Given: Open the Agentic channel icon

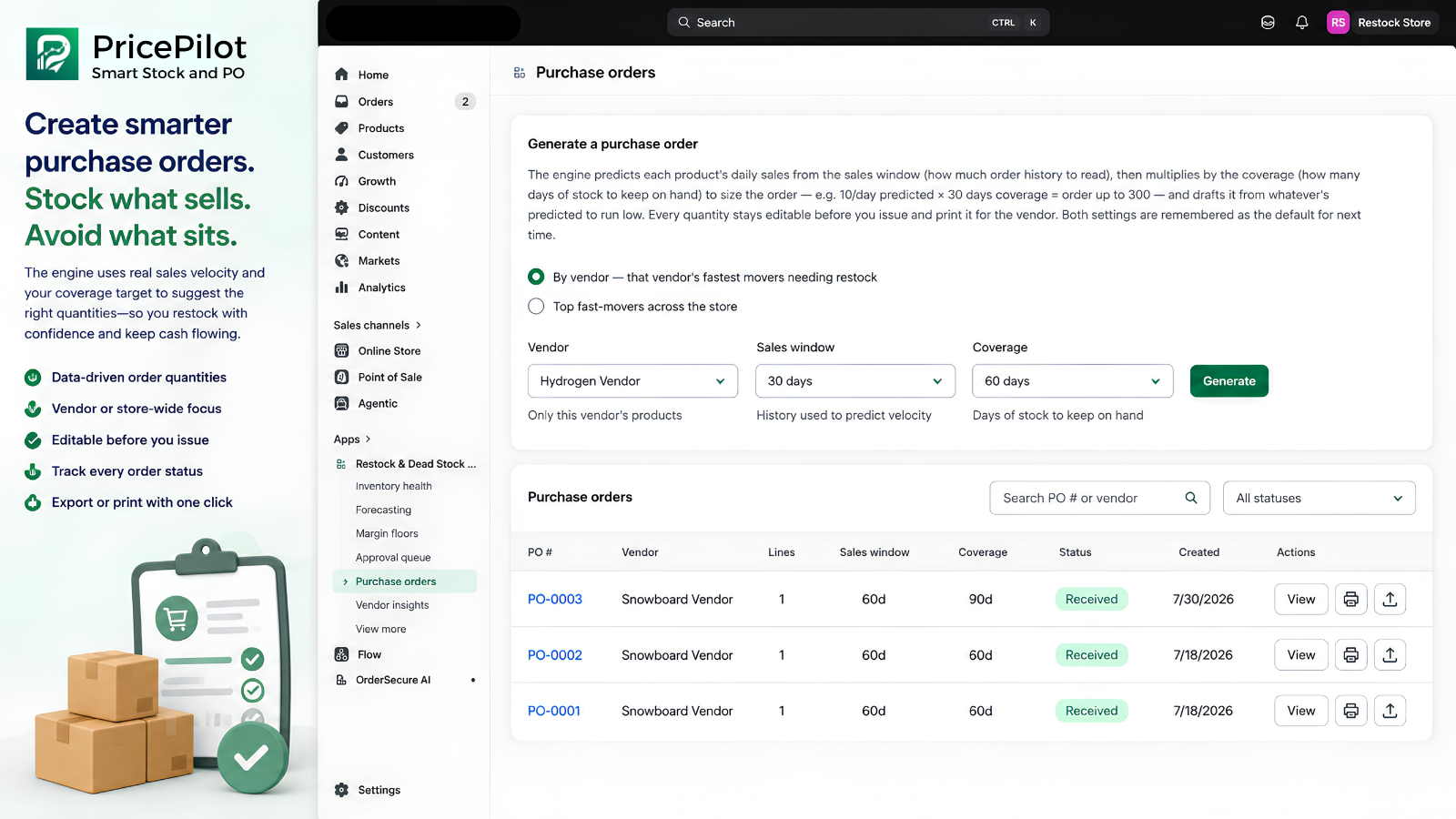Looking at the screenshot, I should pos(341,403).
